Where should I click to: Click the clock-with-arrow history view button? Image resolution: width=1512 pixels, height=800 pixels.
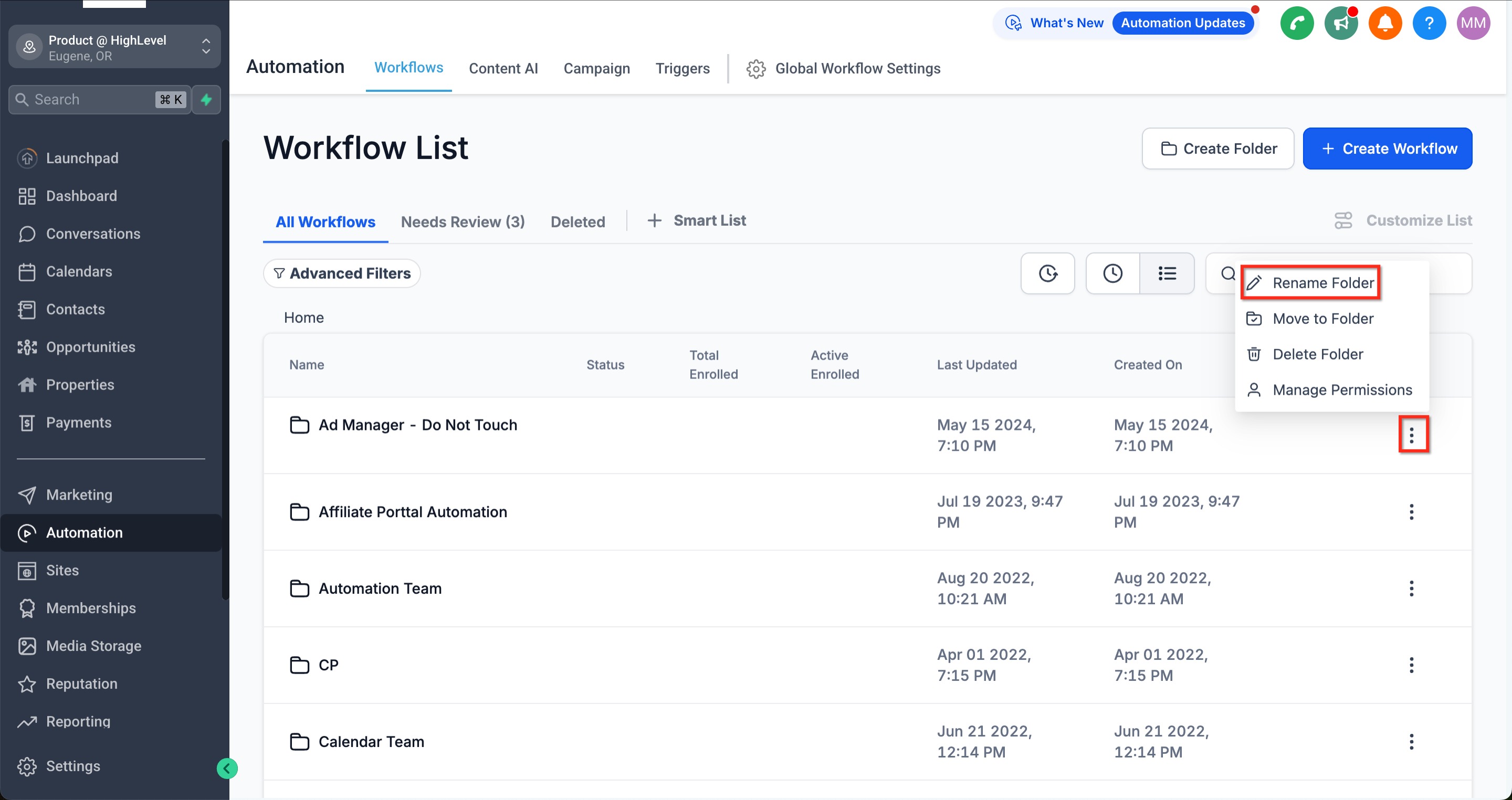coord(1047,273)
